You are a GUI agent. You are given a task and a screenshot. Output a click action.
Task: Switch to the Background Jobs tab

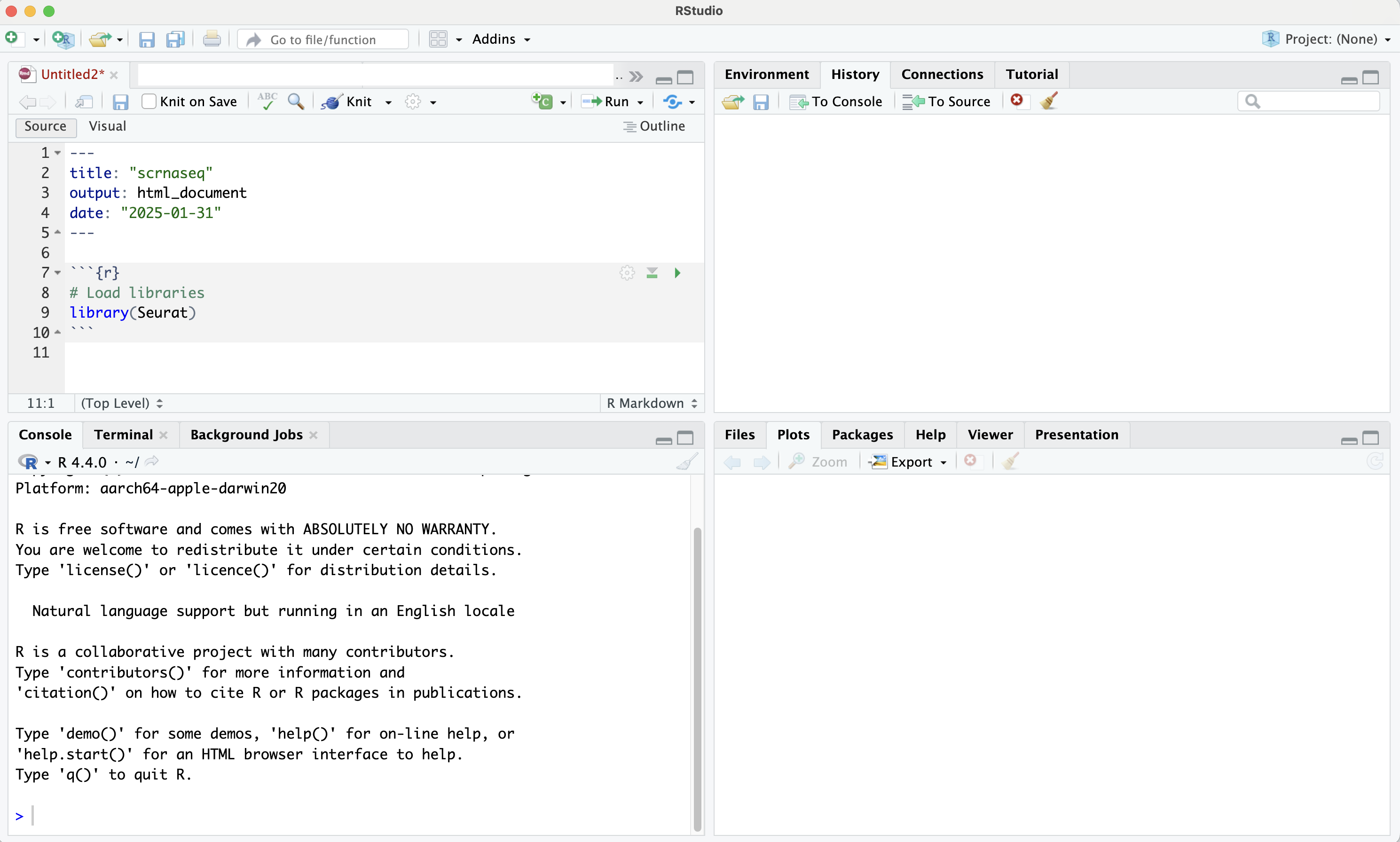click(246, 435)
